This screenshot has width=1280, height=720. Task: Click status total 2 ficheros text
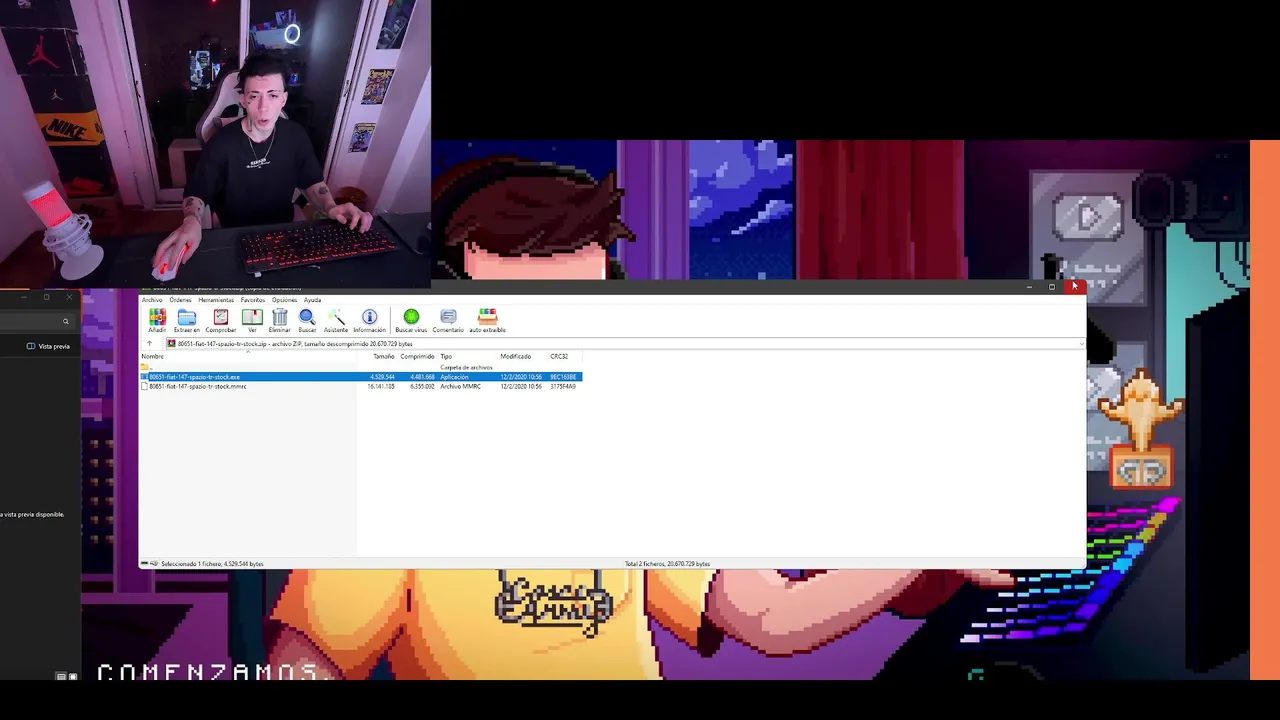coord(667,564)
